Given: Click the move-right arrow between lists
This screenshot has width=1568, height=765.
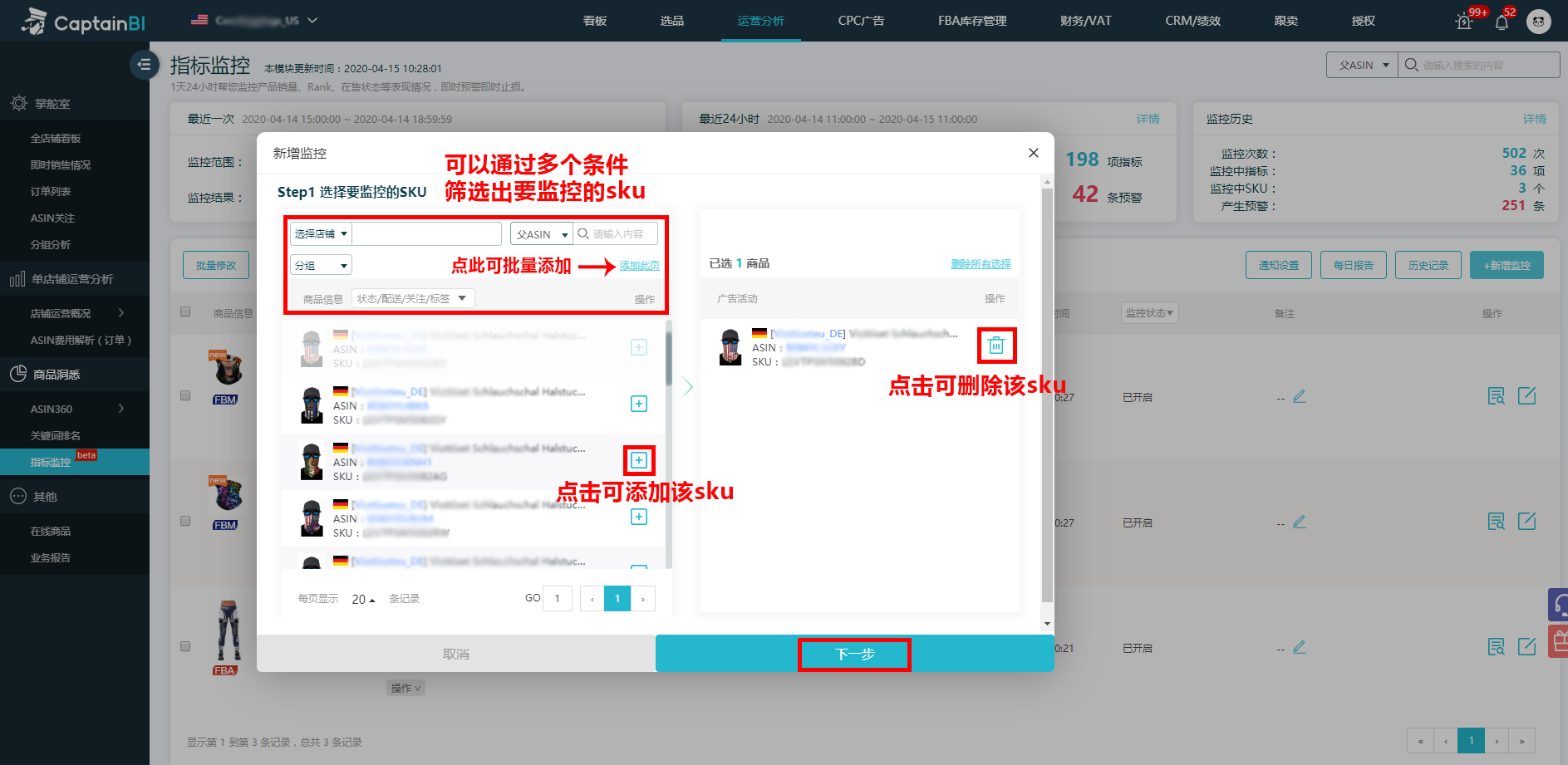Looking at the screenshot, I should coord(687,387).
